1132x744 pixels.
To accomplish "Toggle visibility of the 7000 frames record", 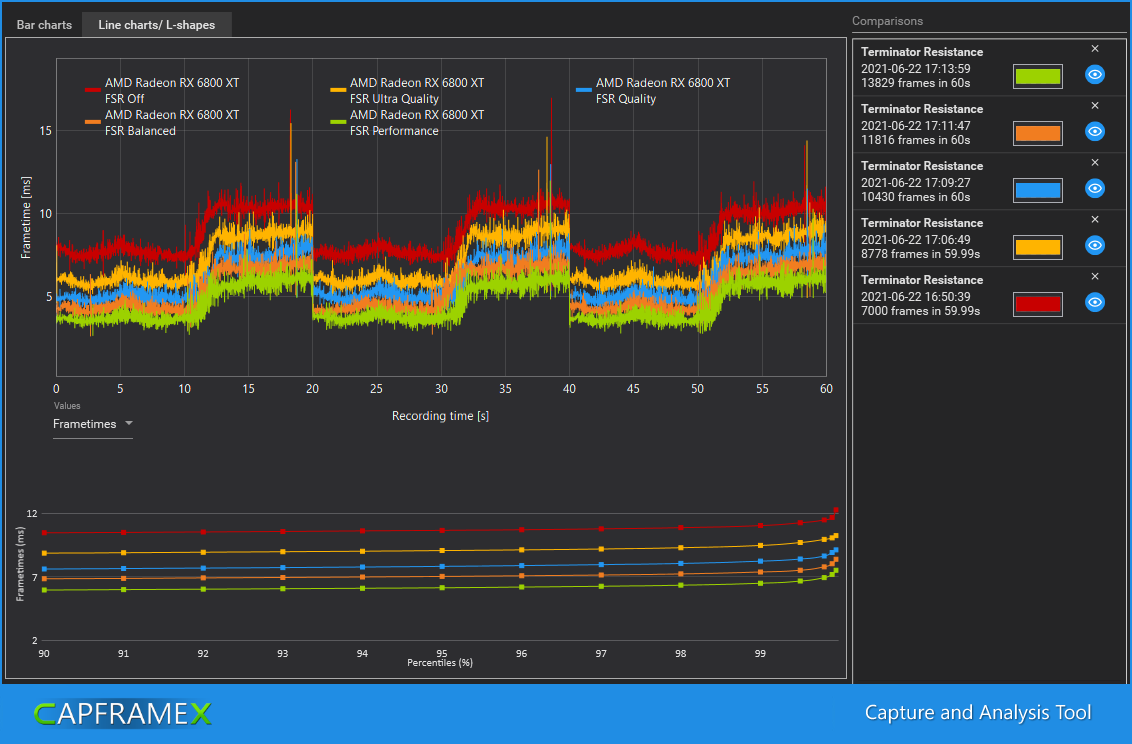I will [1094, 302].
